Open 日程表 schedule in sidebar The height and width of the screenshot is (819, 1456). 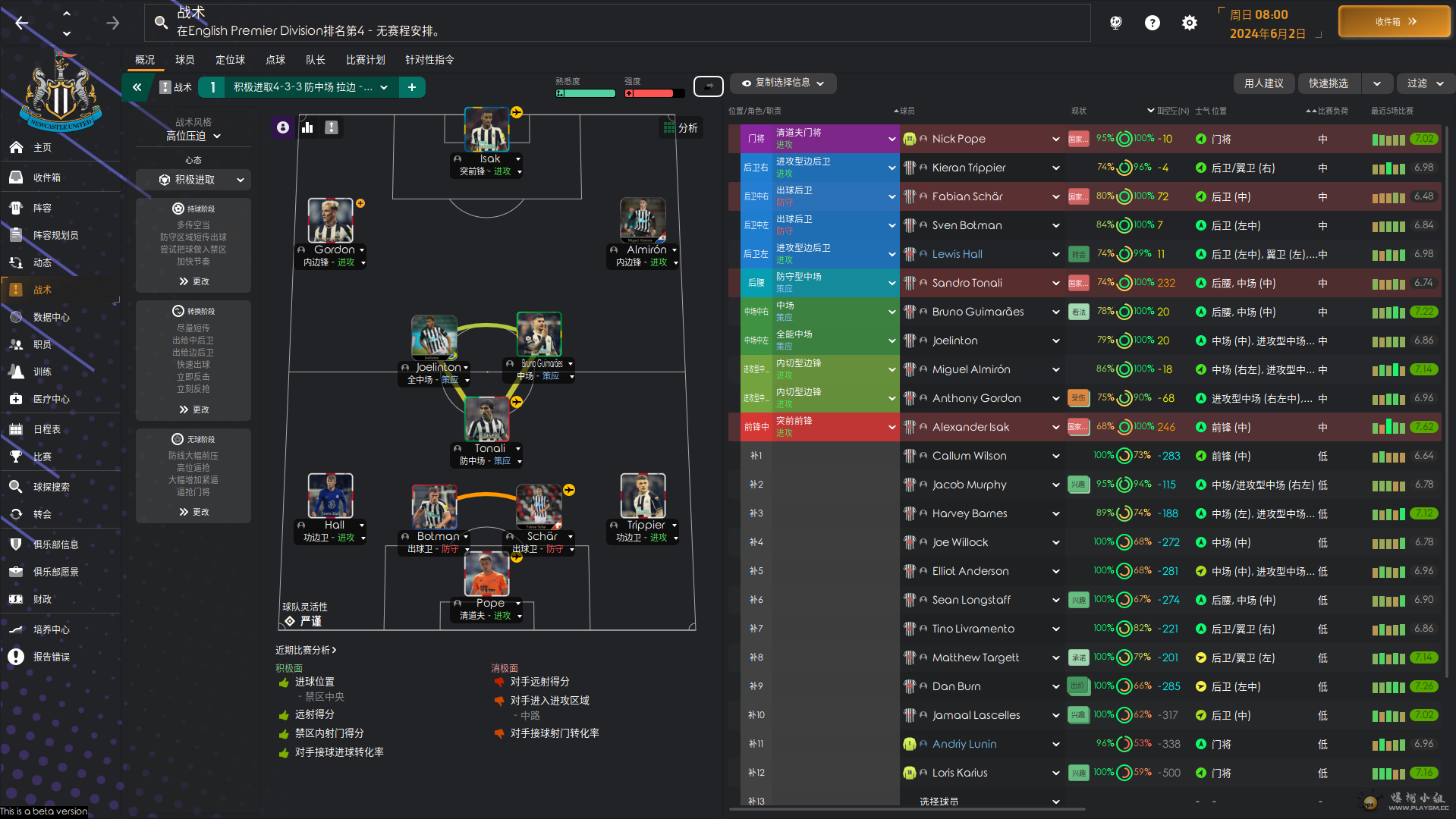(47, 429)
